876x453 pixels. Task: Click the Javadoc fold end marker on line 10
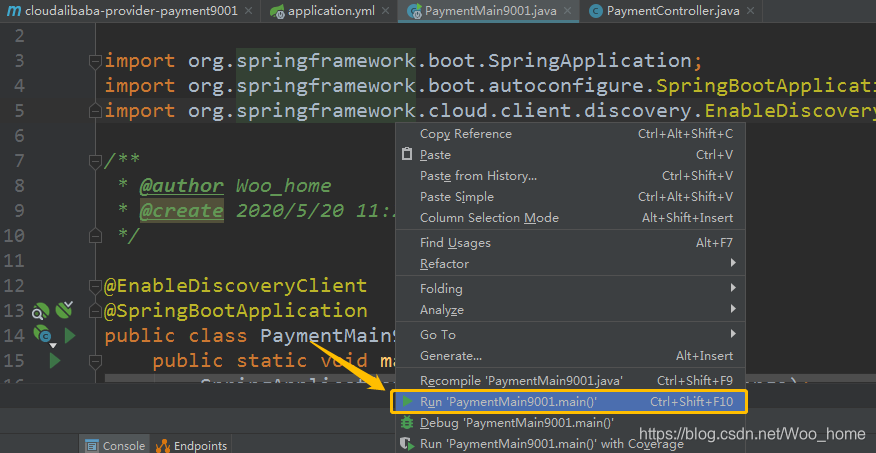[96, 235]
